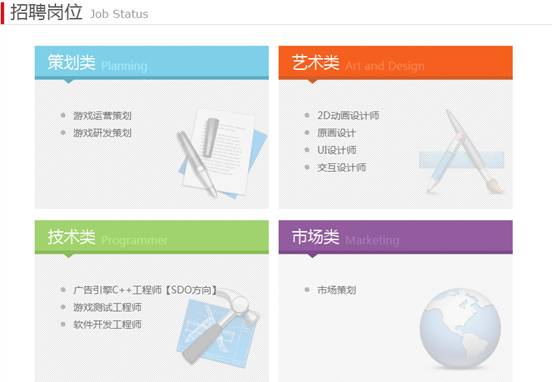Click the pencil and brush Art icon
Image resolution: width=553 pixels, height=382 pixels.
tap(462, 152)
